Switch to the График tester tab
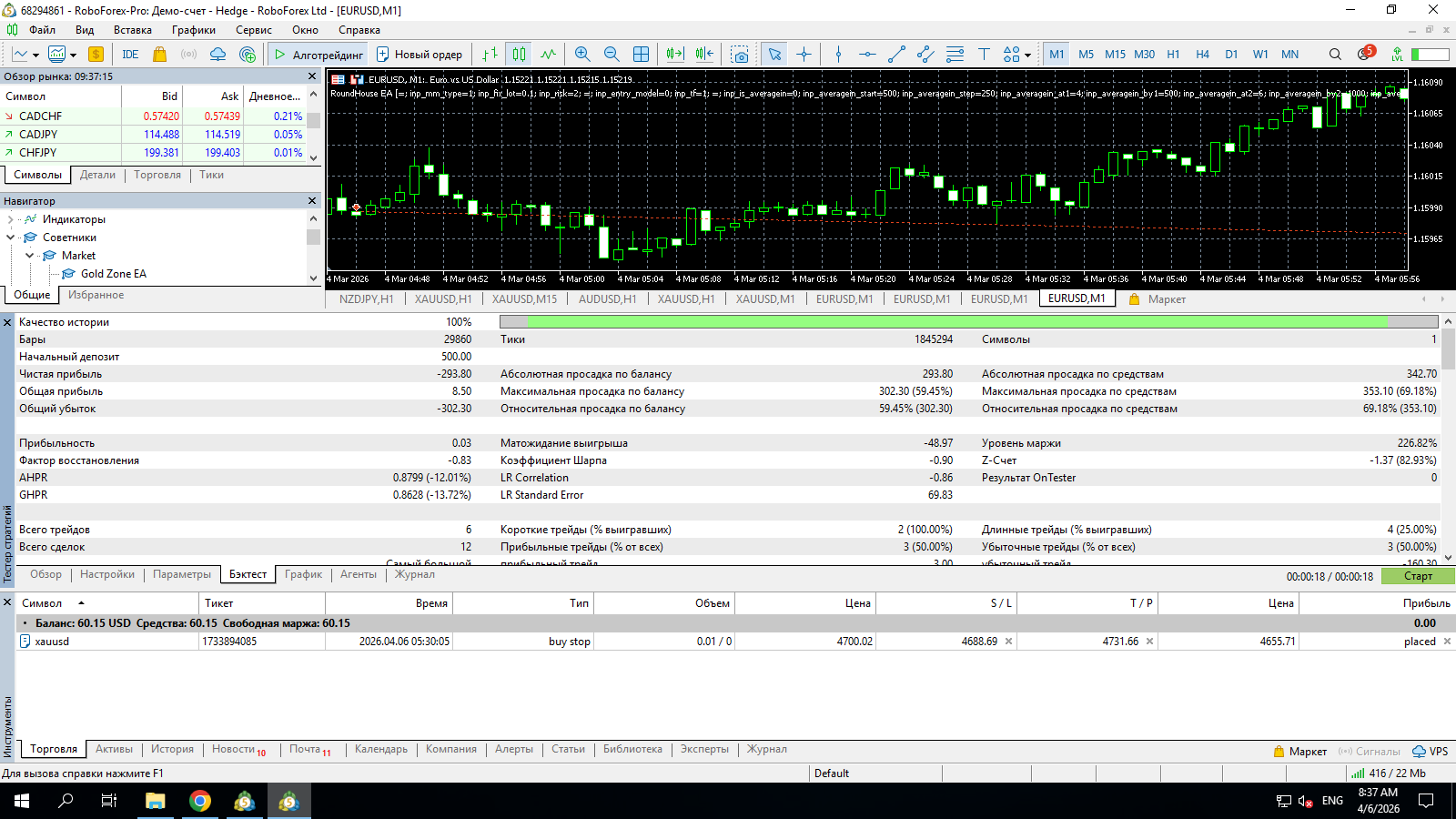The width and height of the screenshot is (1456, 819). click(x=303, y=574)
